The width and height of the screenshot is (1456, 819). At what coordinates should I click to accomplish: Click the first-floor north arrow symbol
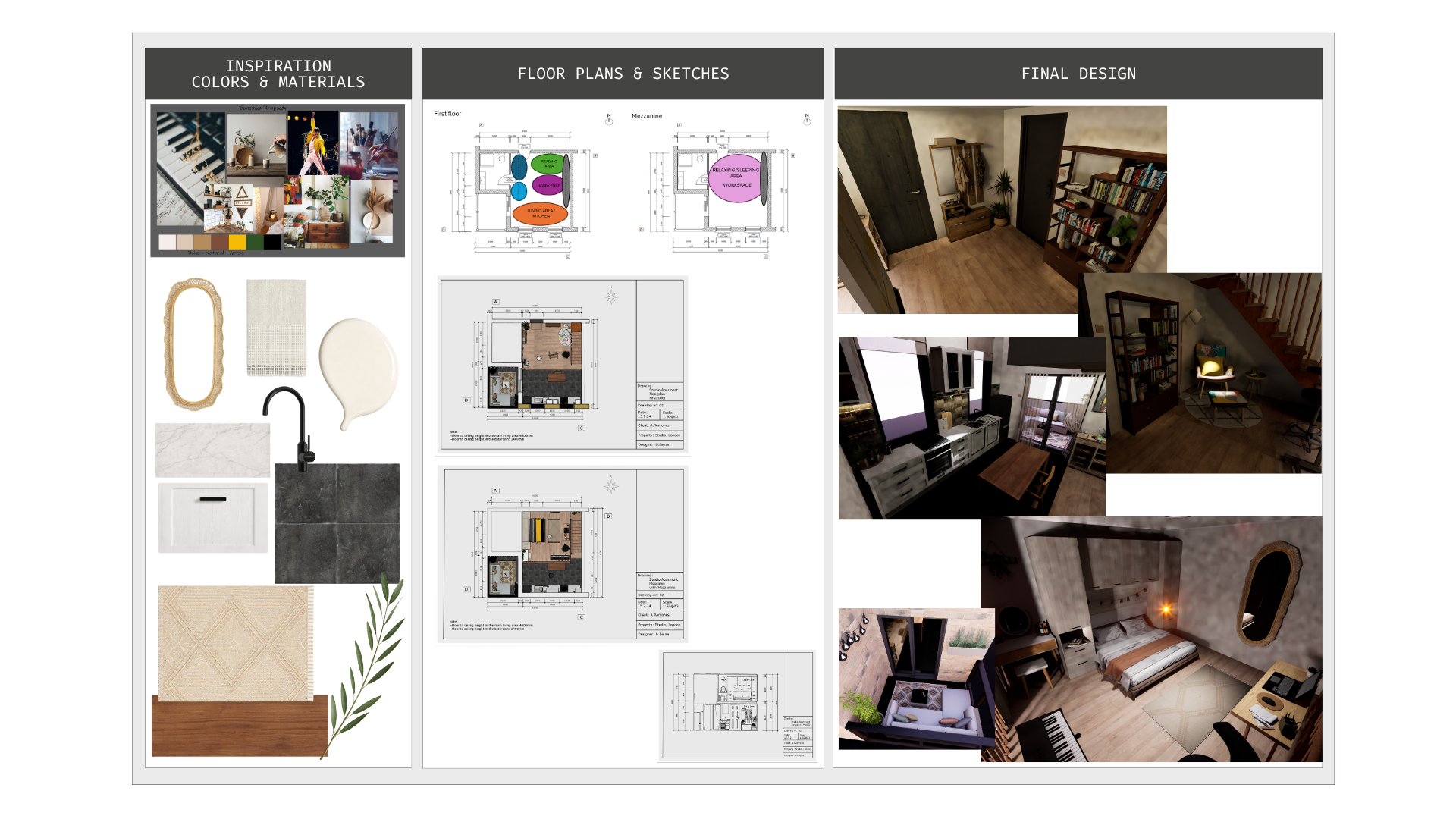click(x=609, y=119)
